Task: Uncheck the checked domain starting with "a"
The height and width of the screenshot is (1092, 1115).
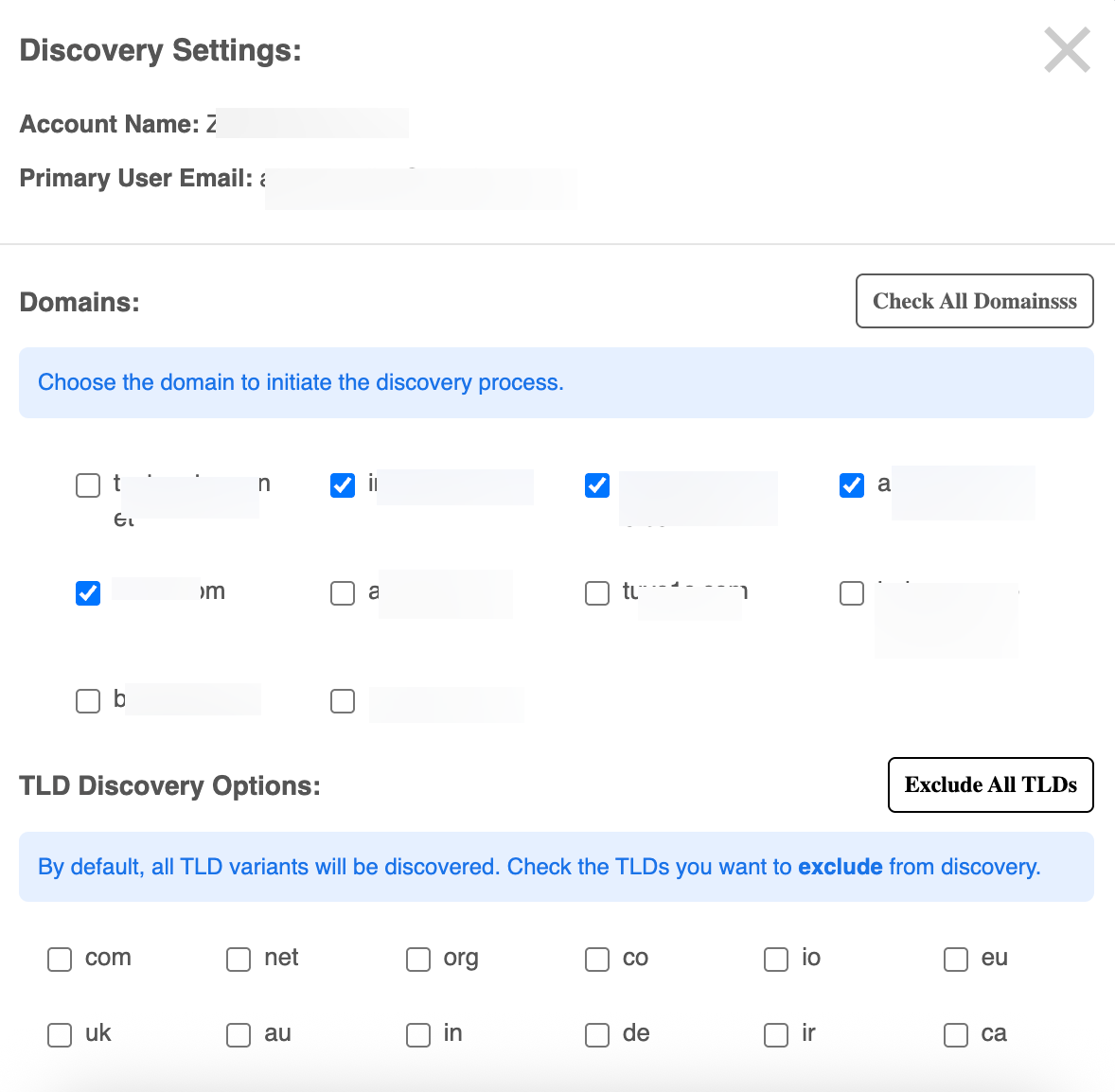Action: (852, 485)
